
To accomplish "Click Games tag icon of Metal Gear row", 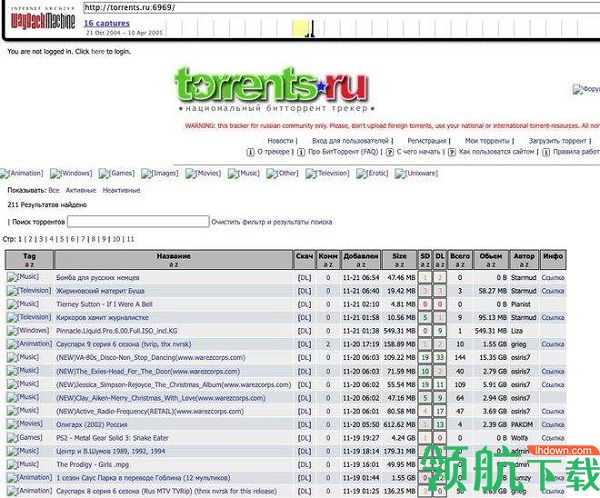I will tap(25, 437).
